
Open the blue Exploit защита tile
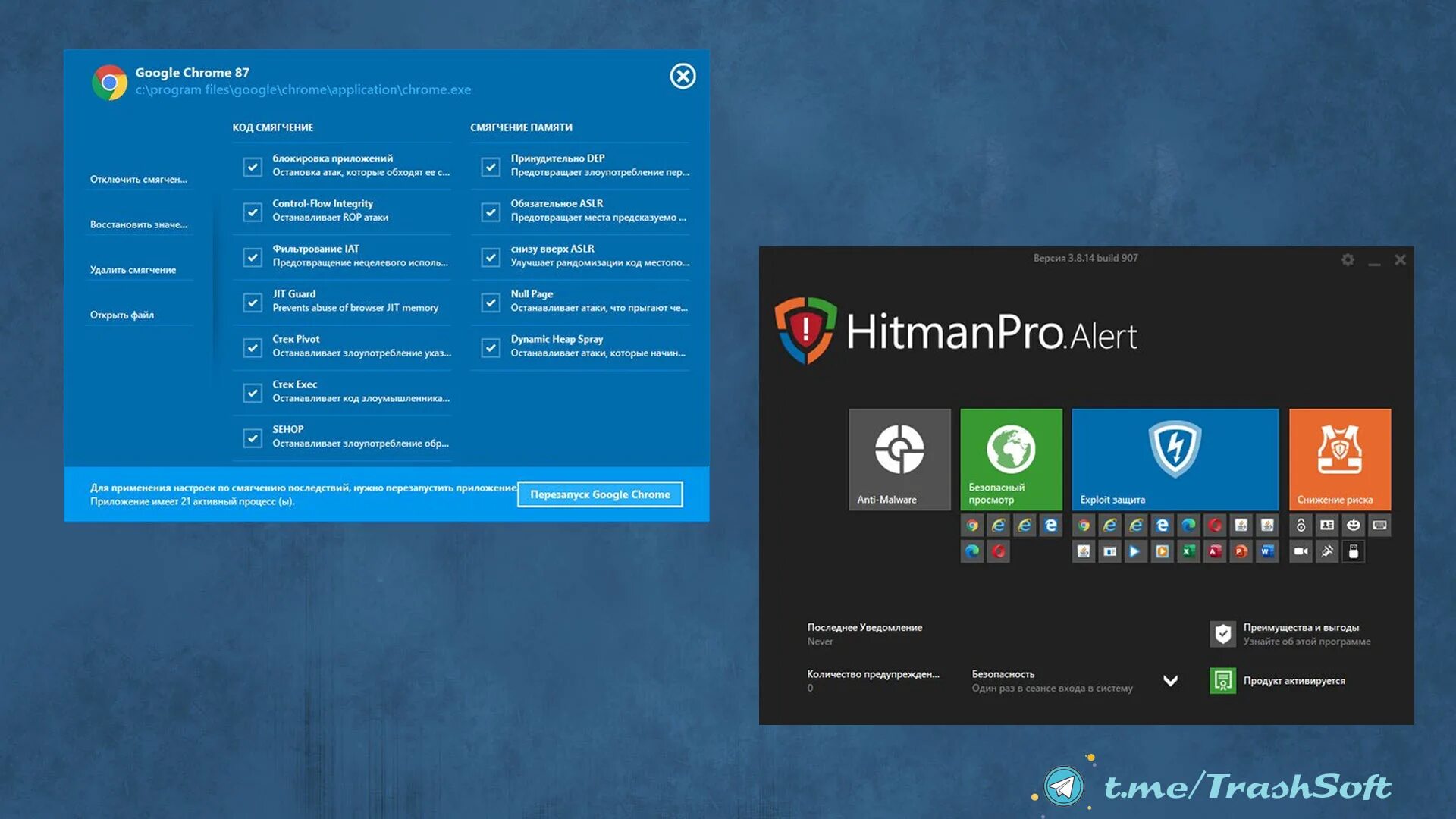tap(1175, 460)
